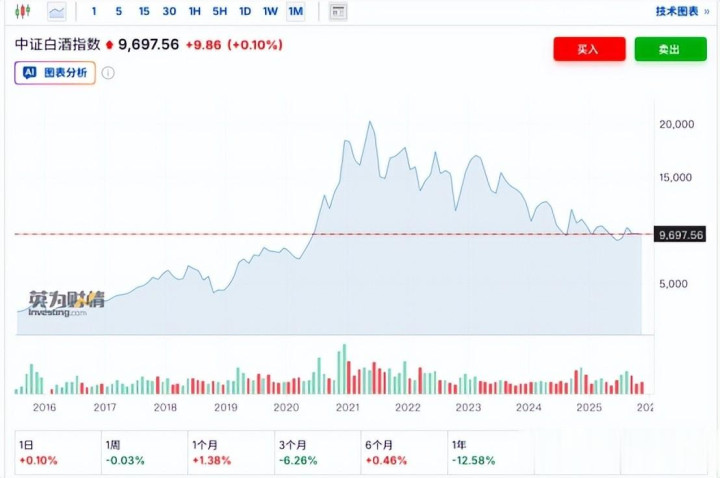
Task: Choose the 30 minute interval
Action: [169, 12]
